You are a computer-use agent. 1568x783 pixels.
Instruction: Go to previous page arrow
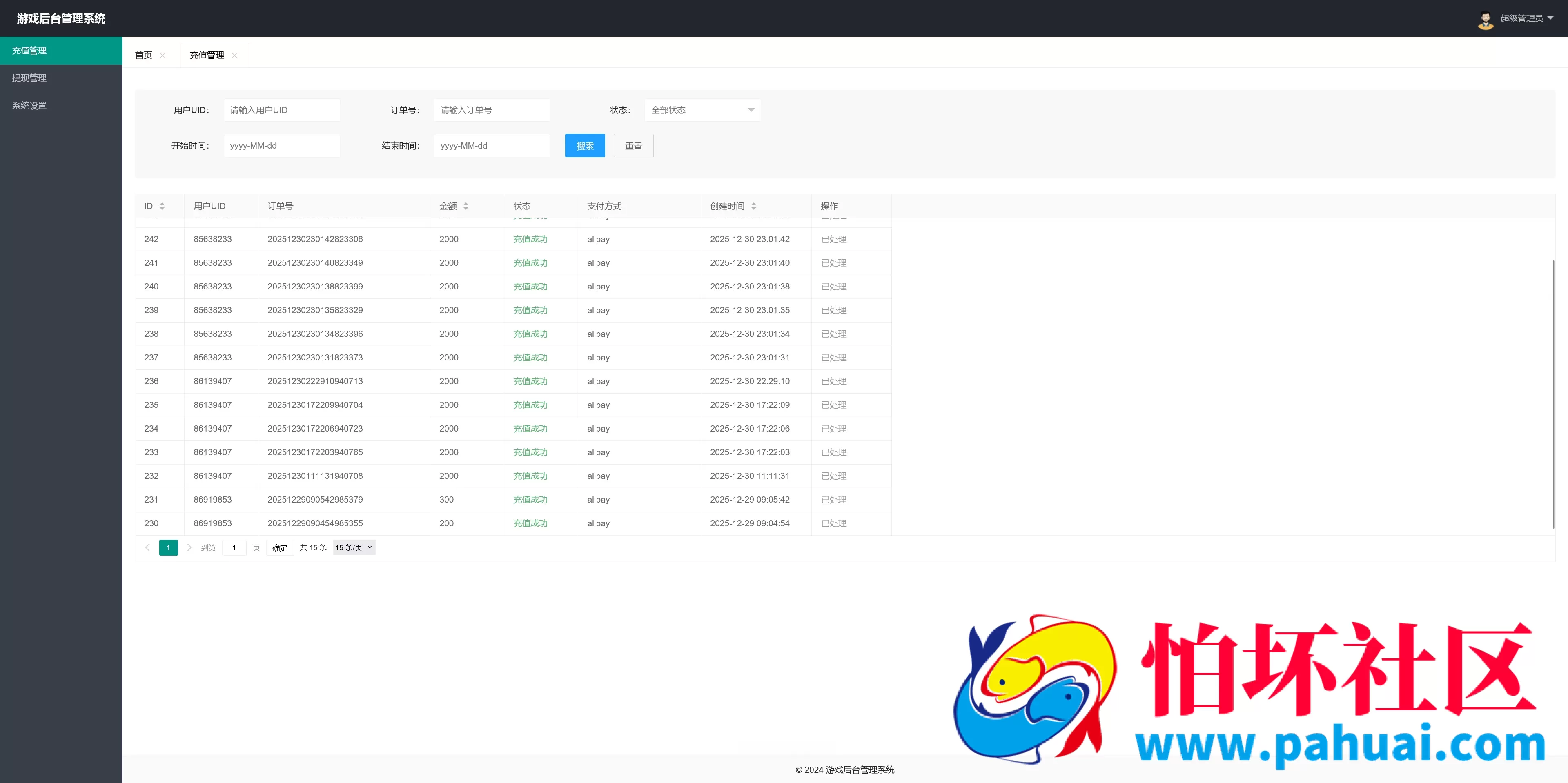coord(147,547)
